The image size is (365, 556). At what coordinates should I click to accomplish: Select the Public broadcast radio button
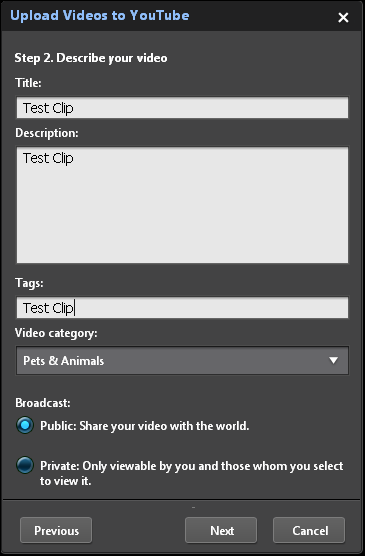click(25, 425)
